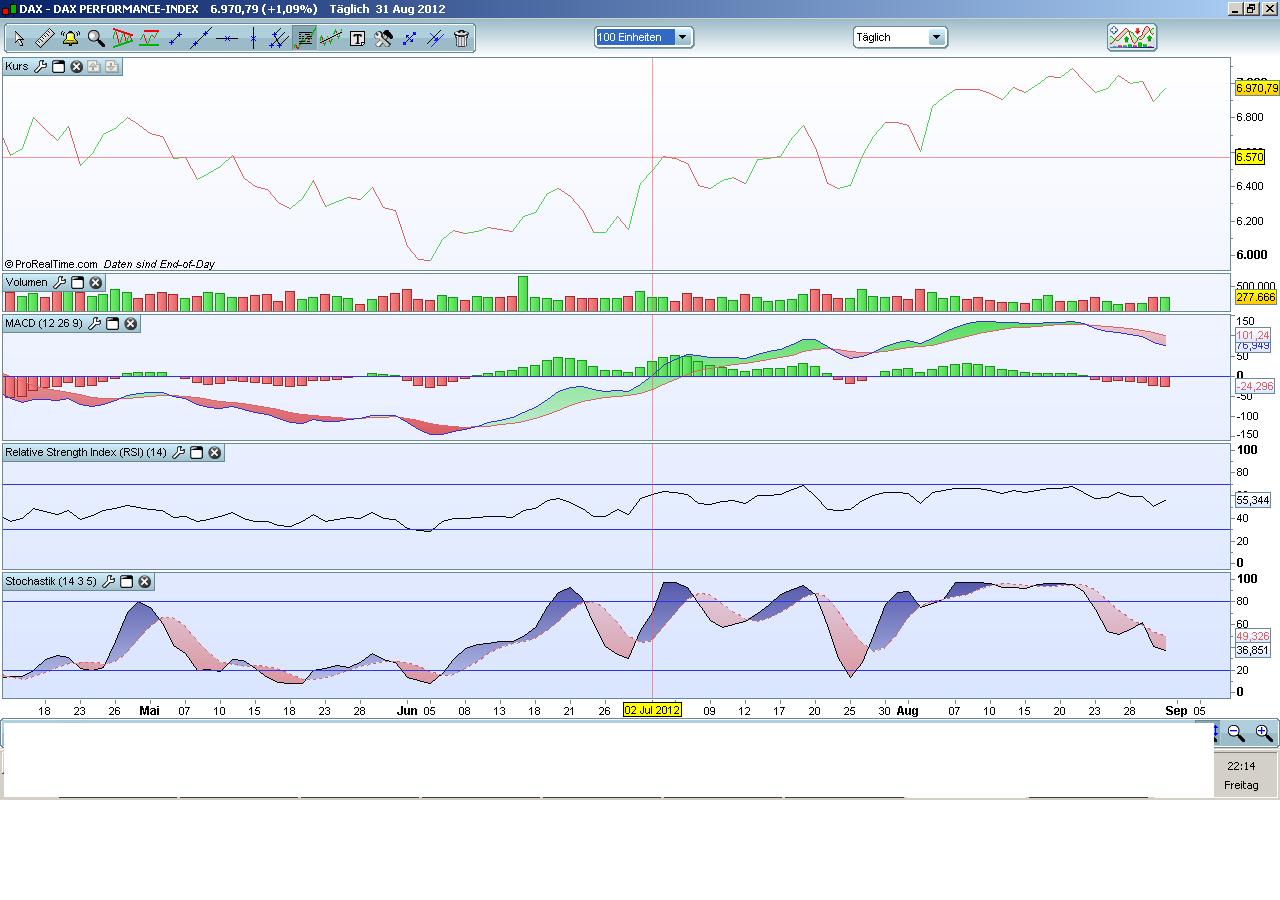Open MACD indicator settings wrench

(94, 324)
